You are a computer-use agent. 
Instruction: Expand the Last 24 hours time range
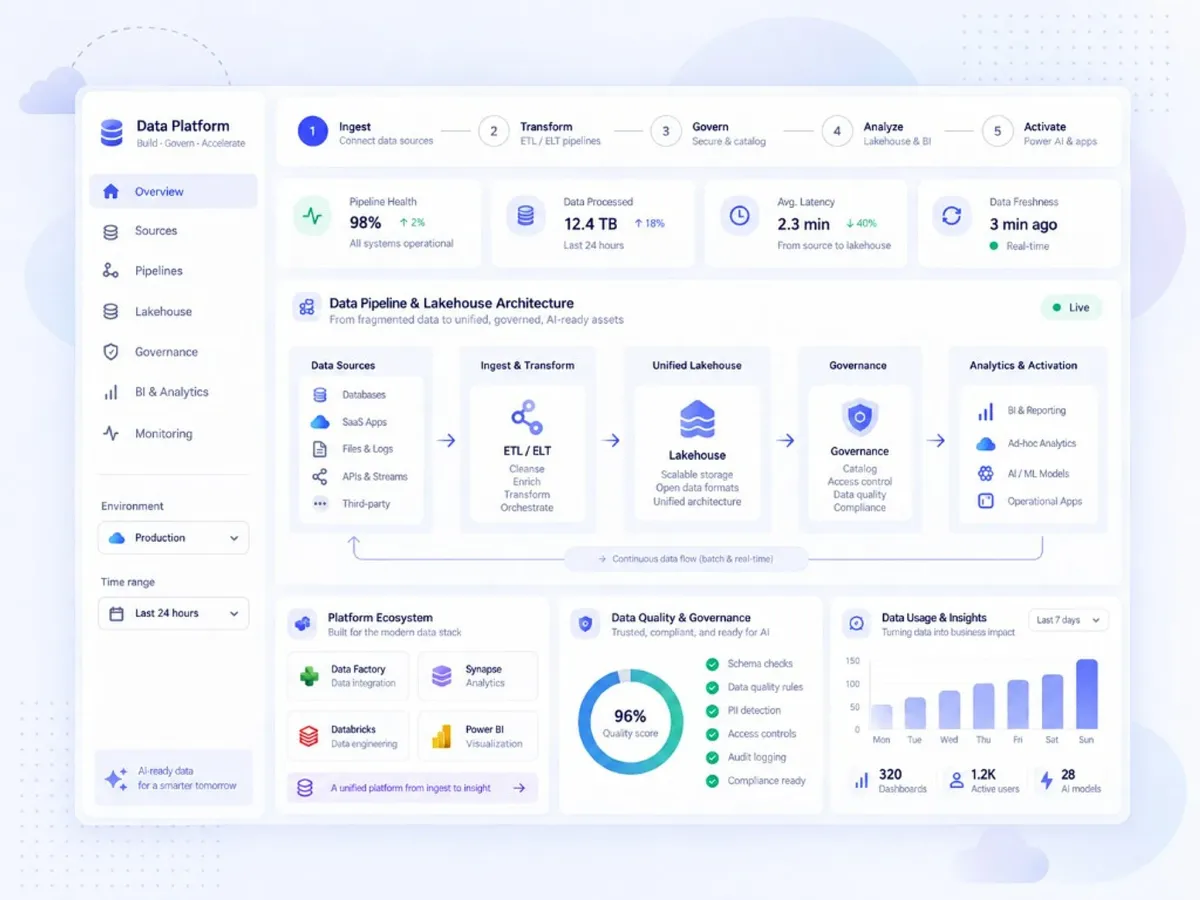173,613
